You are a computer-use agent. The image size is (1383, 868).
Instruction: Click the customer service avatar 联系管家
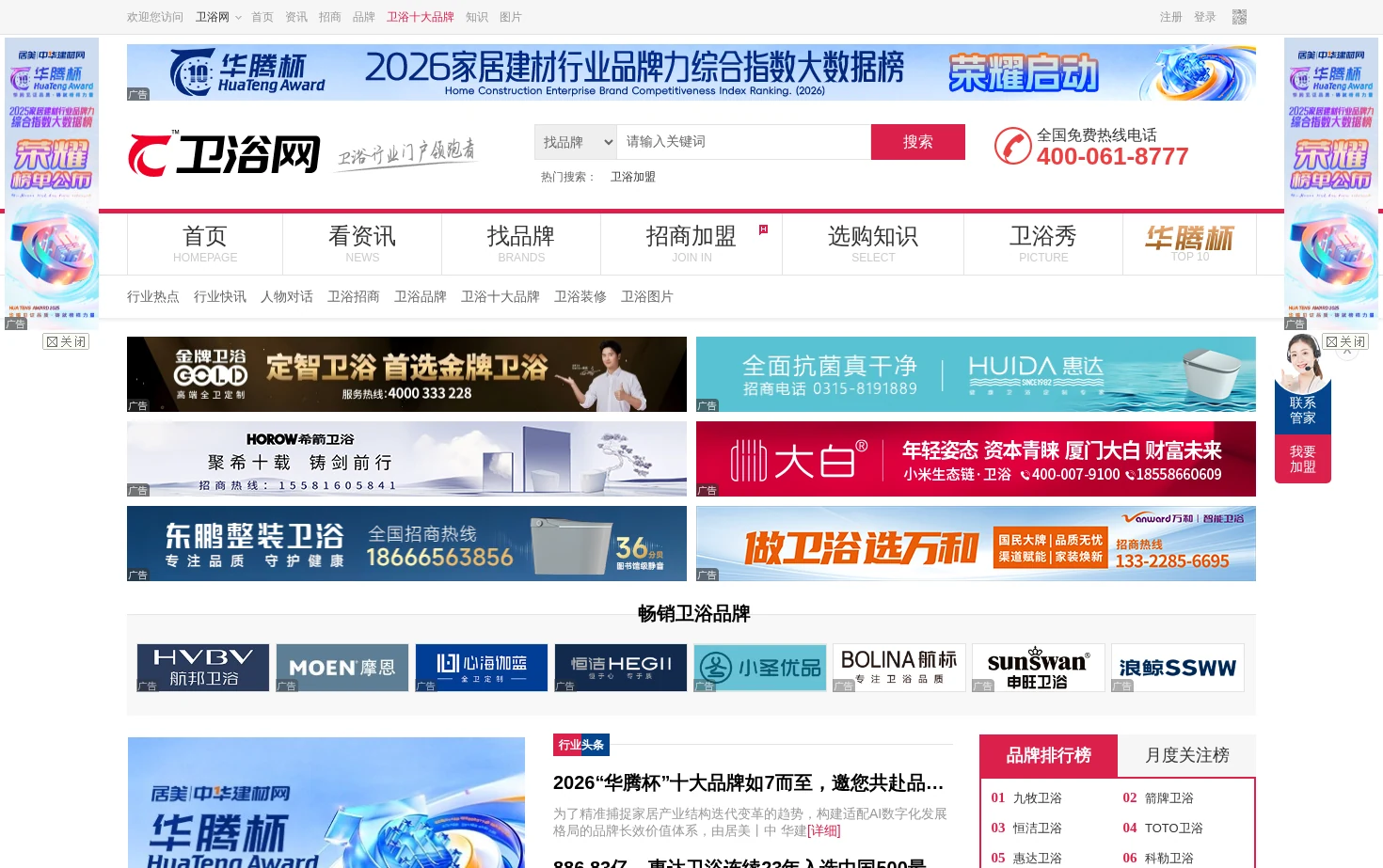pos(1303,384)
